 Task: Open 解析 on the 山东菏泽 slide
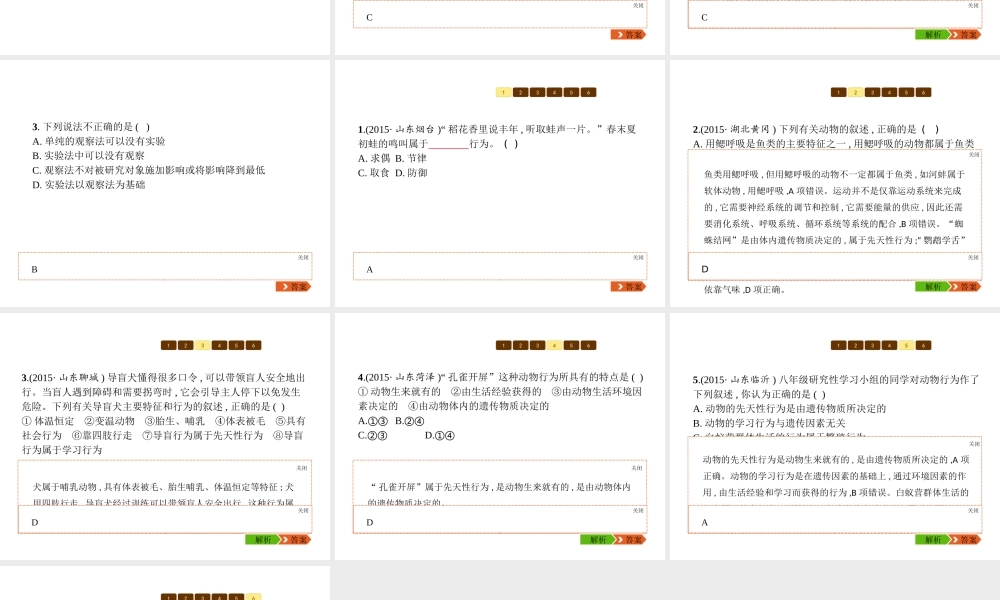coord(597,540)
